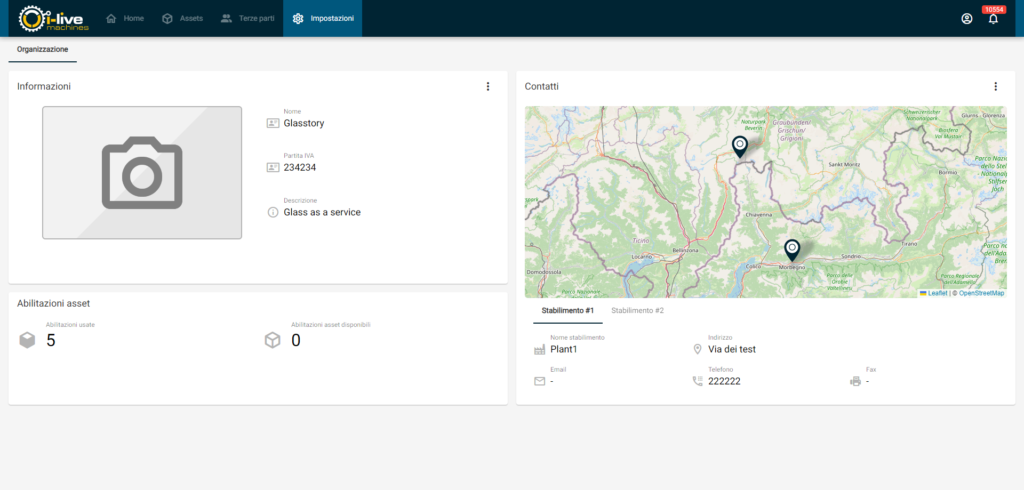Open the notifications bell icon

click(993, 18)
